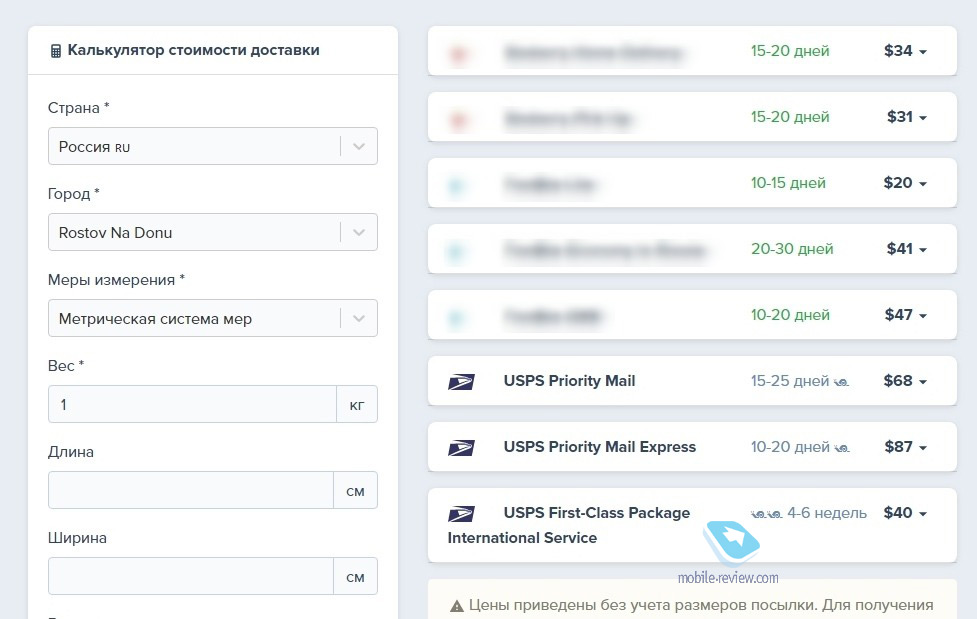Screen dimensions: 977x619
Task: Click the USPS eagle logo for Priority Mail
Action: (x=461, y=381)
